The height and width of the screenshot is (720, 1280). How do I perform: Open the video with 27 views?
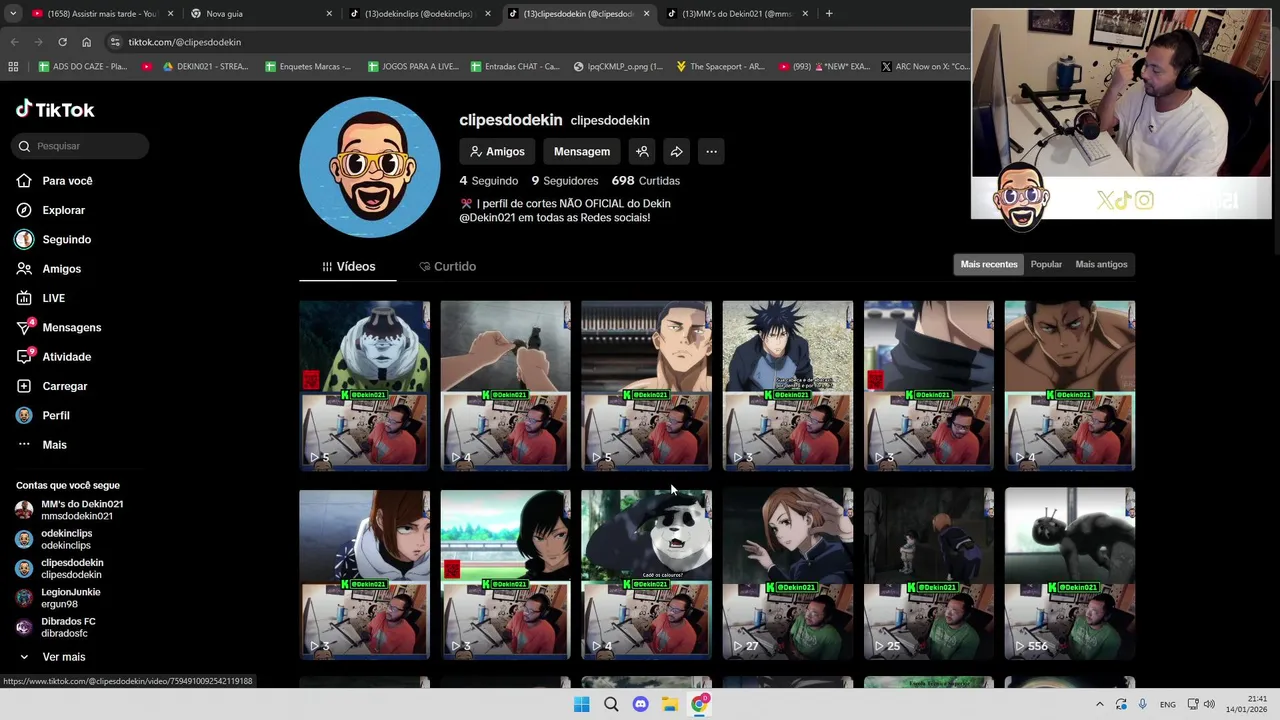[x=788, y=573]
